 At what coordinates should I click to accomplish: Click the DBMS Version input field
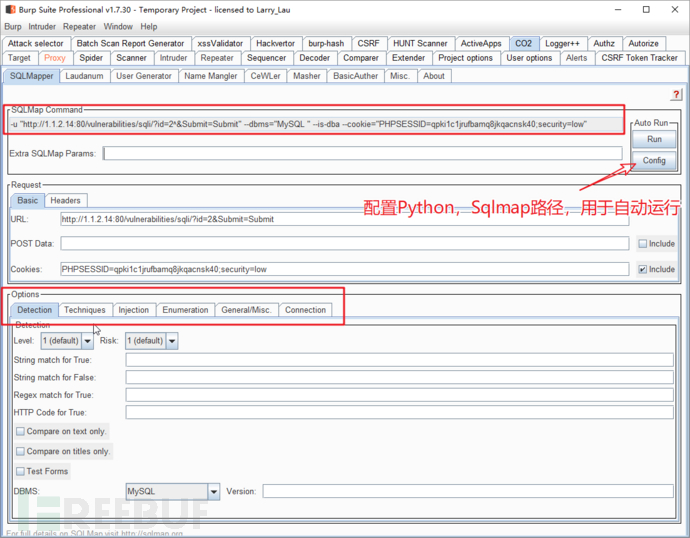coord(468,491)
